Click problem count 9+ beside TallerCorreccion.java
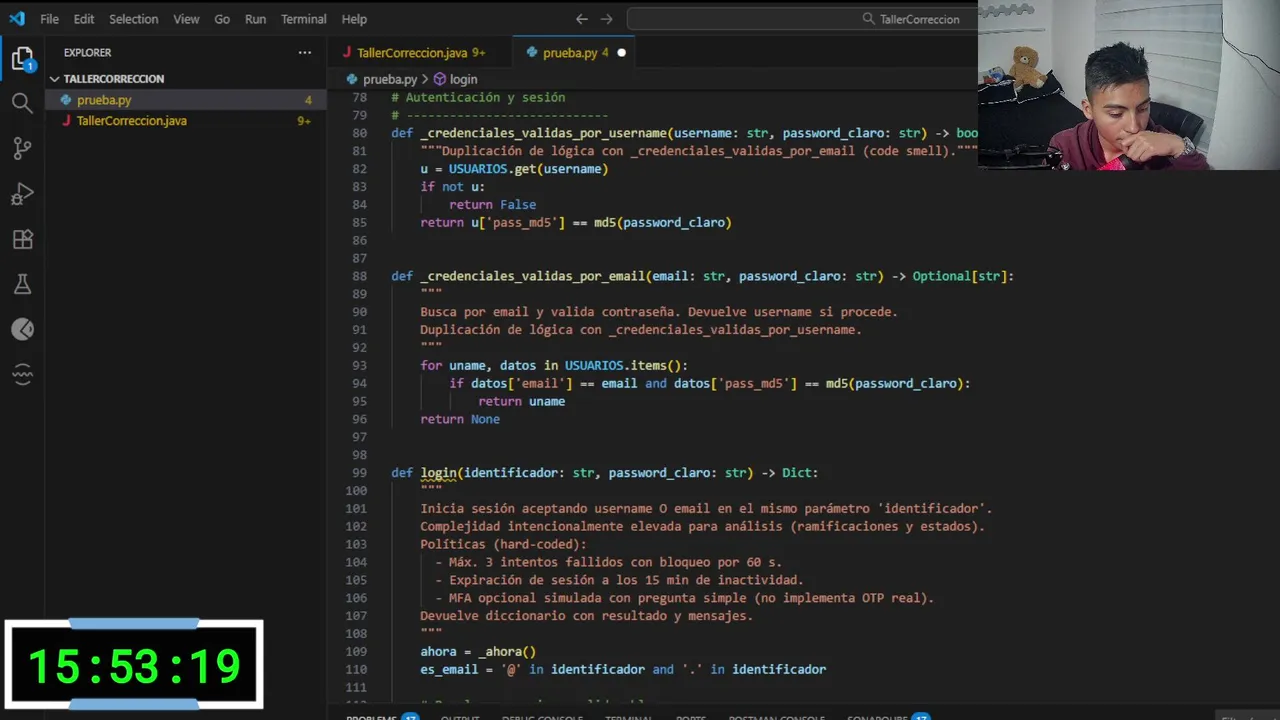 304,121
